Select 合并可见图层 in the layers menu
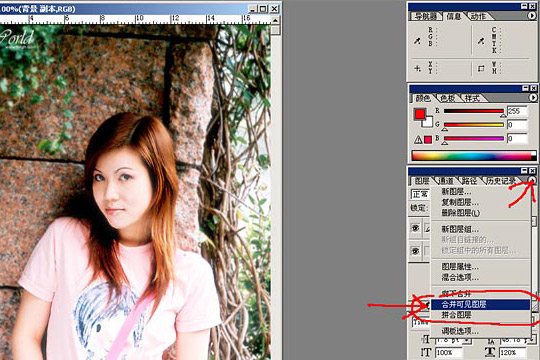540x360 pixels. tap(480, 304)
